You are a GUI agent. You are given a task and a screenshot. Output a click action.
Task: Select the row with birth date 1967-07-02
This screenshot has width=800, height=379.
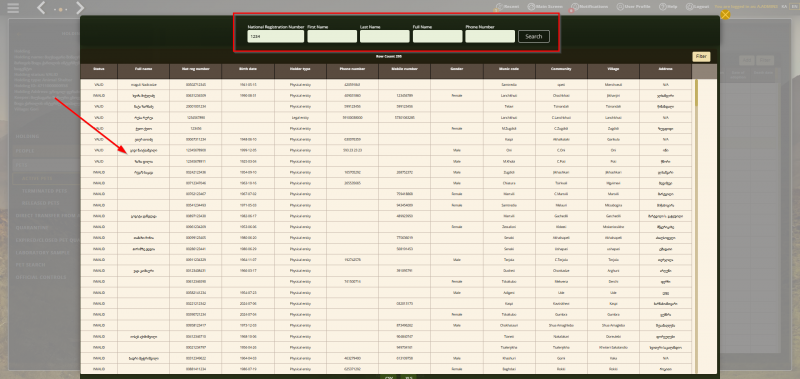386,194
